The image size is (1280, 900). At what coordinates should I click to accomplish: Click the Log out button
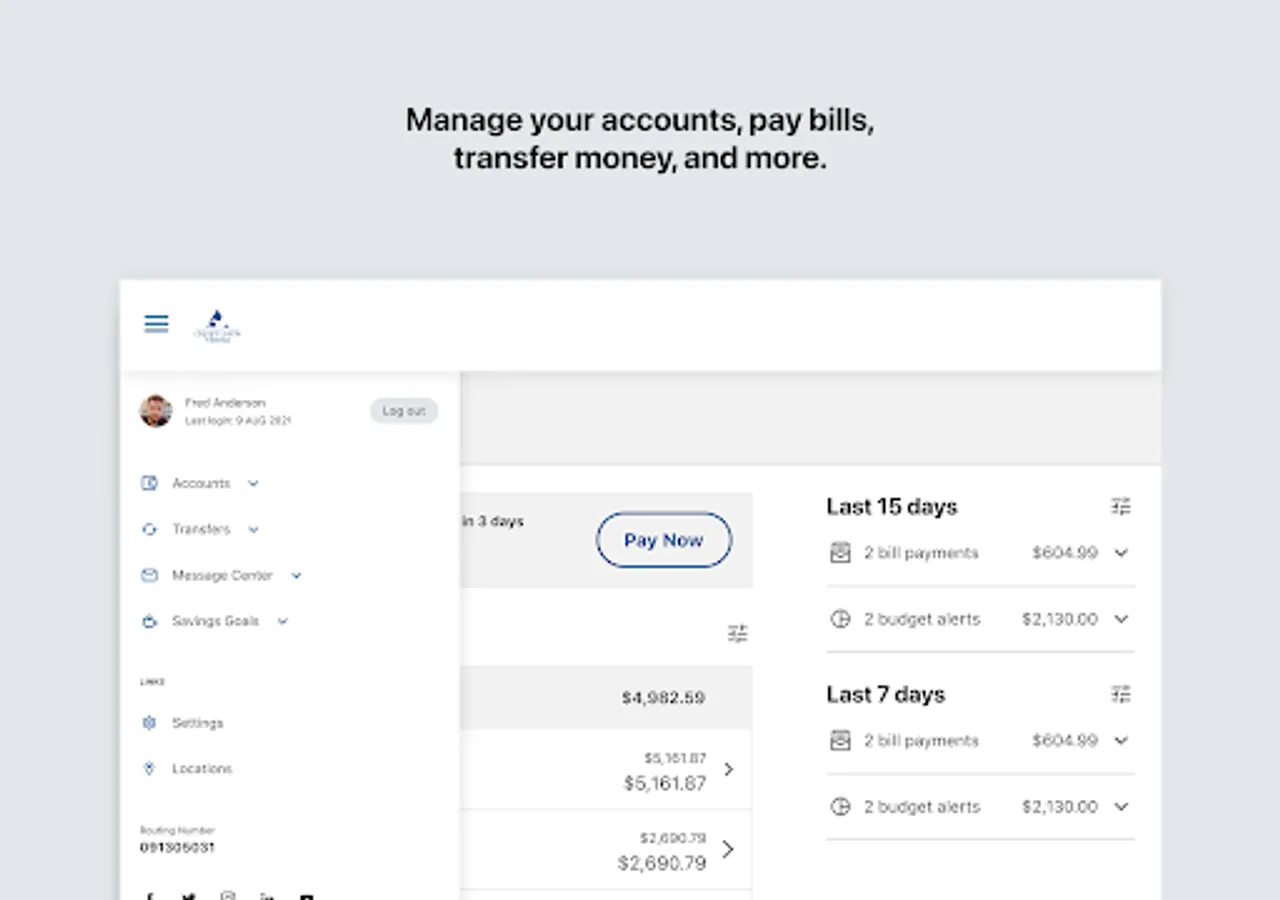[x=404, y=411]
